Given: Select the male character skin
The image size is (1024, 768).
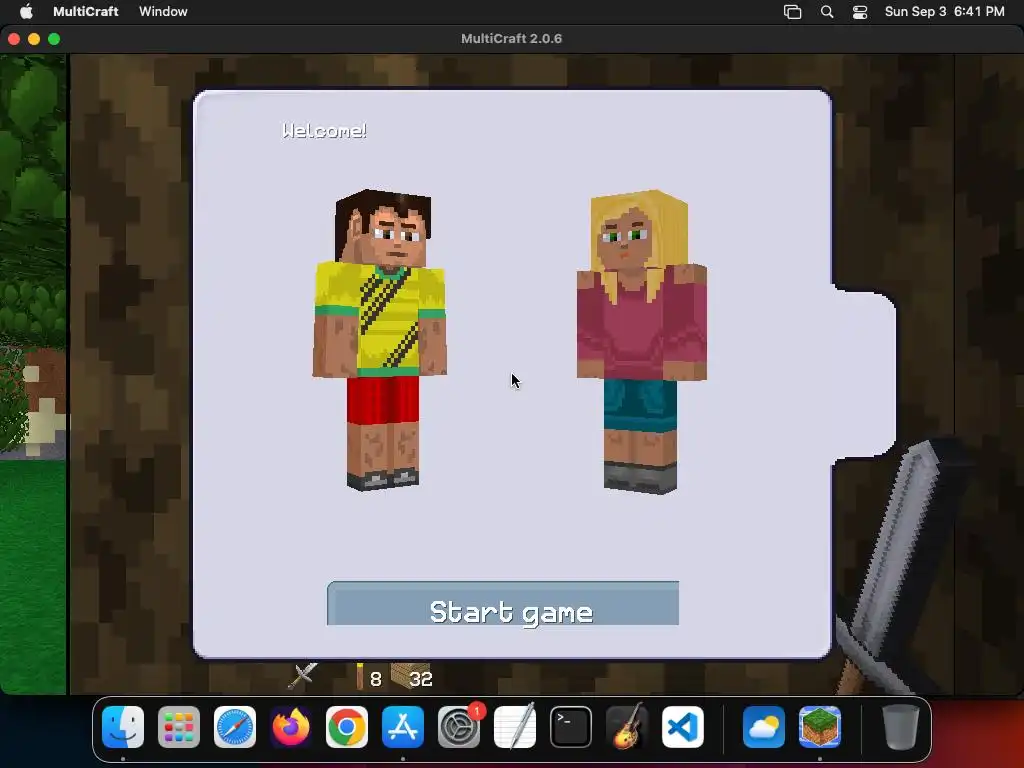Looking at the screenshot, I should (381, 340).
